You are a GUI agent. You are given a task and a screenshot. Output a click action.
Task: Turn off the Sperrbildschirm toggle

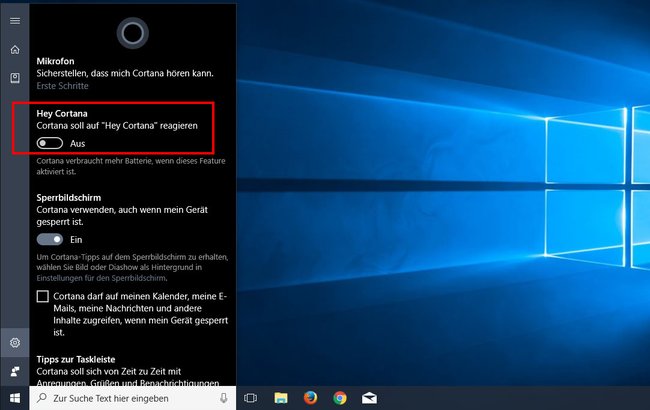click(x=50, y=239)
